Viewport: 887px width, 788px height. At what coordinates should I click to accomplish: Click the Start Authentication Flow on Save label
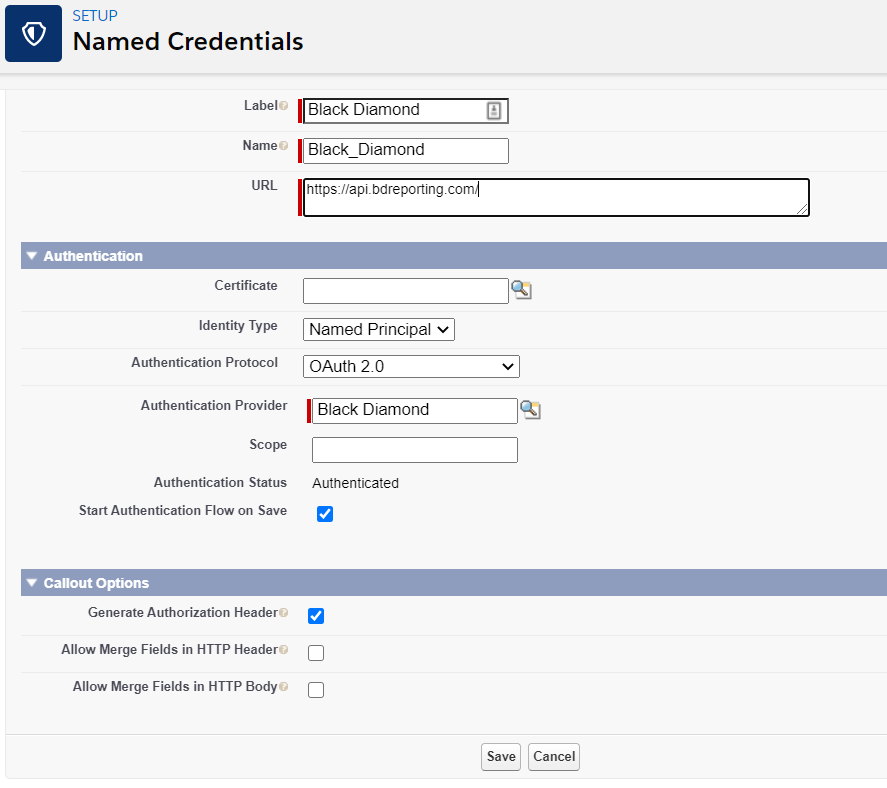coord(183,510)
